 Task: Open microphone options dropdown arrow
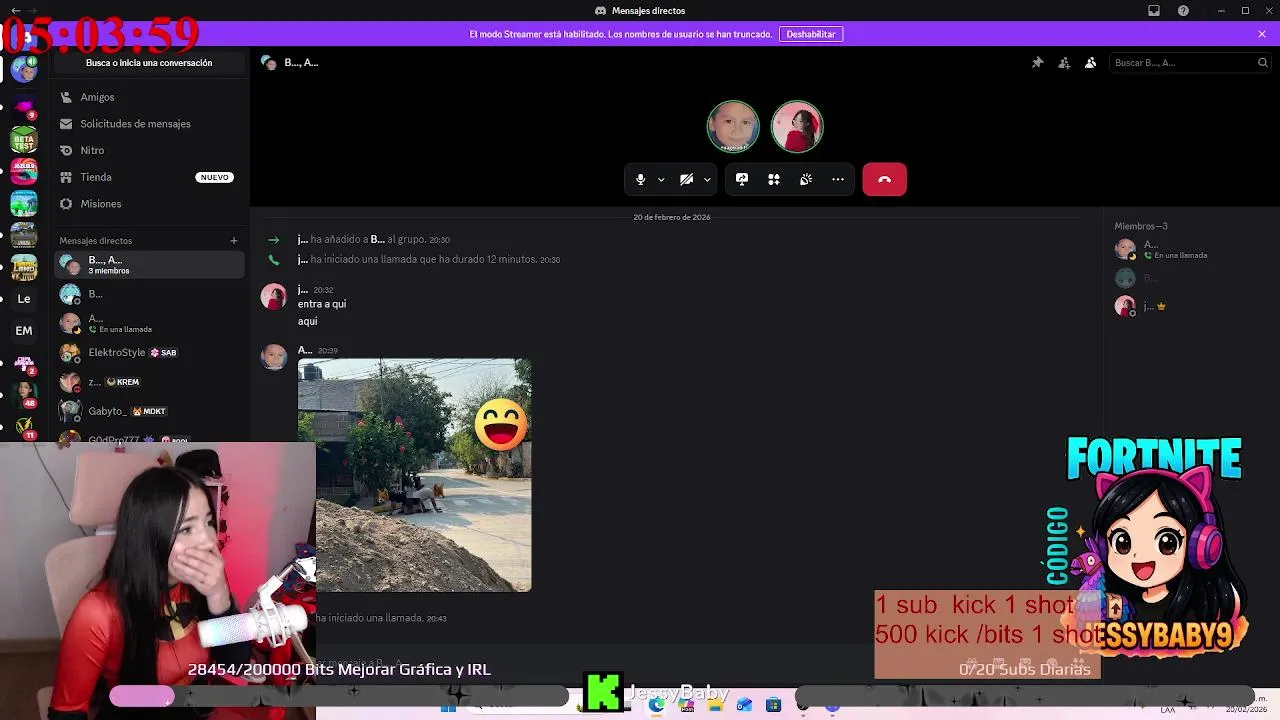pos(661,180)
